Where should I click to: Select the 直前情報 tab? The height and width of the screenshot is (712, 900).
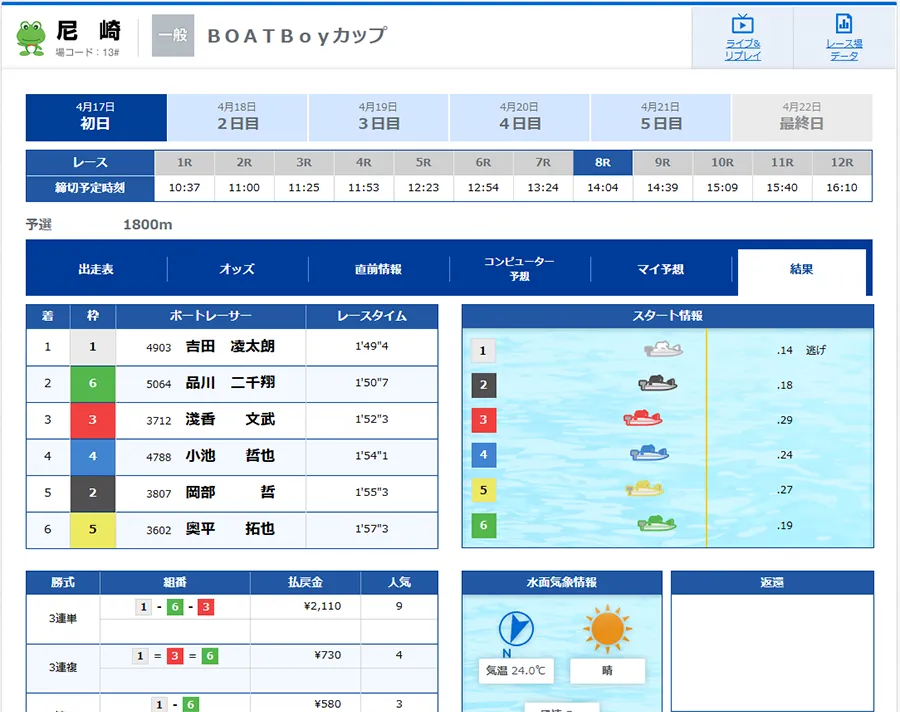tap(378, 269)
